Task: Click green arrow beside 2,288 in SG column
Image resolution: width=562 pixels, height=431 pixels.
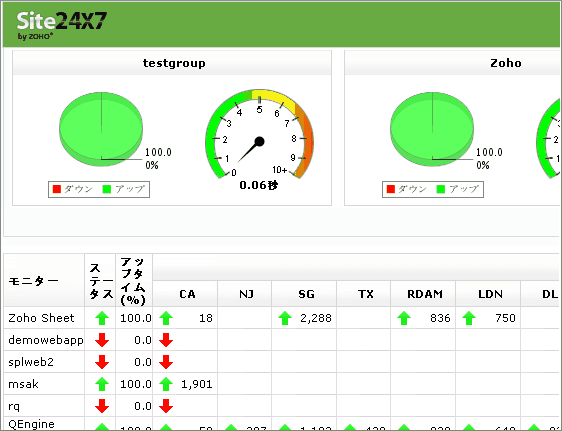Action: point(285,318)
